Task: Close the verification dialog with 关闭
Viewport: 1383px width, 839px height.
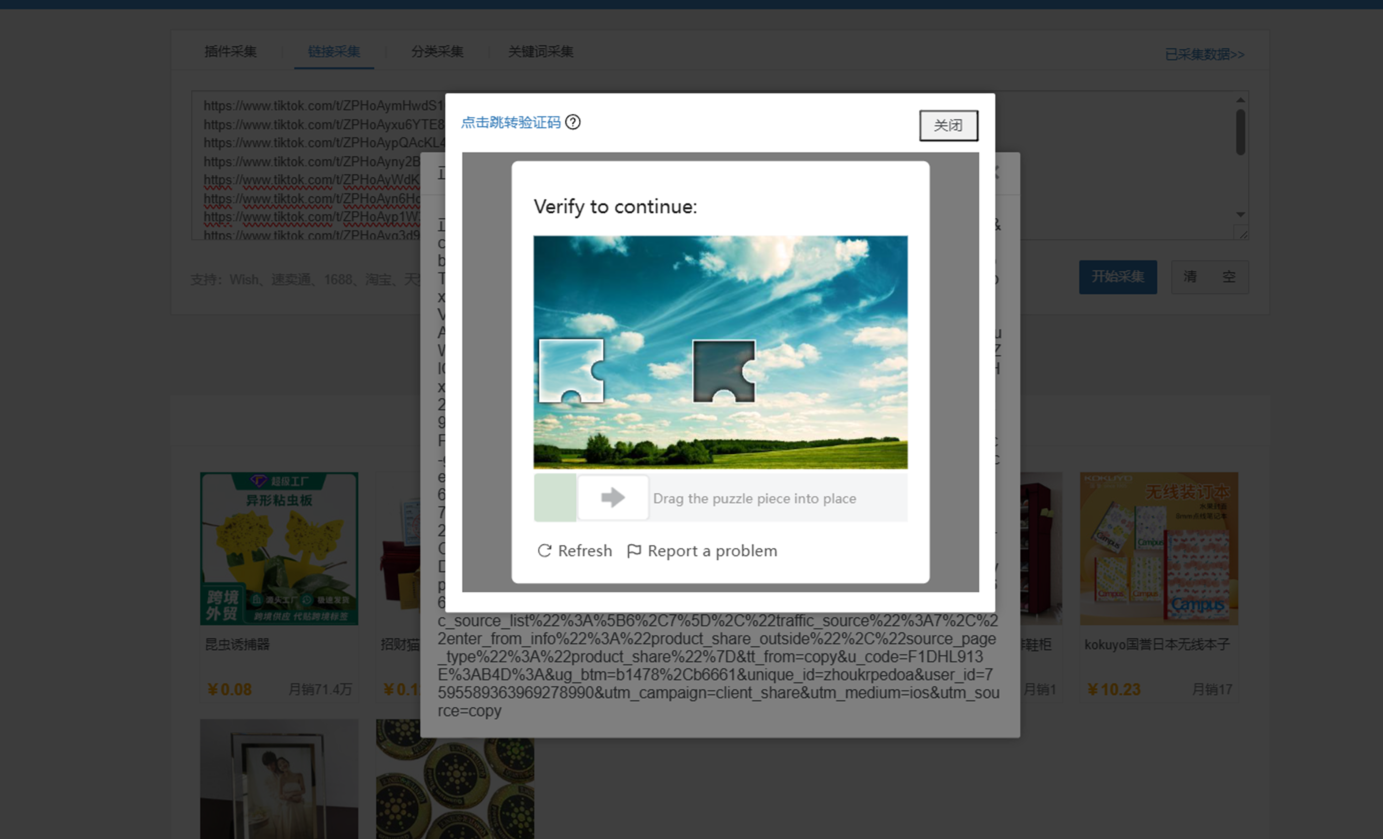Action: pos(948,126)
